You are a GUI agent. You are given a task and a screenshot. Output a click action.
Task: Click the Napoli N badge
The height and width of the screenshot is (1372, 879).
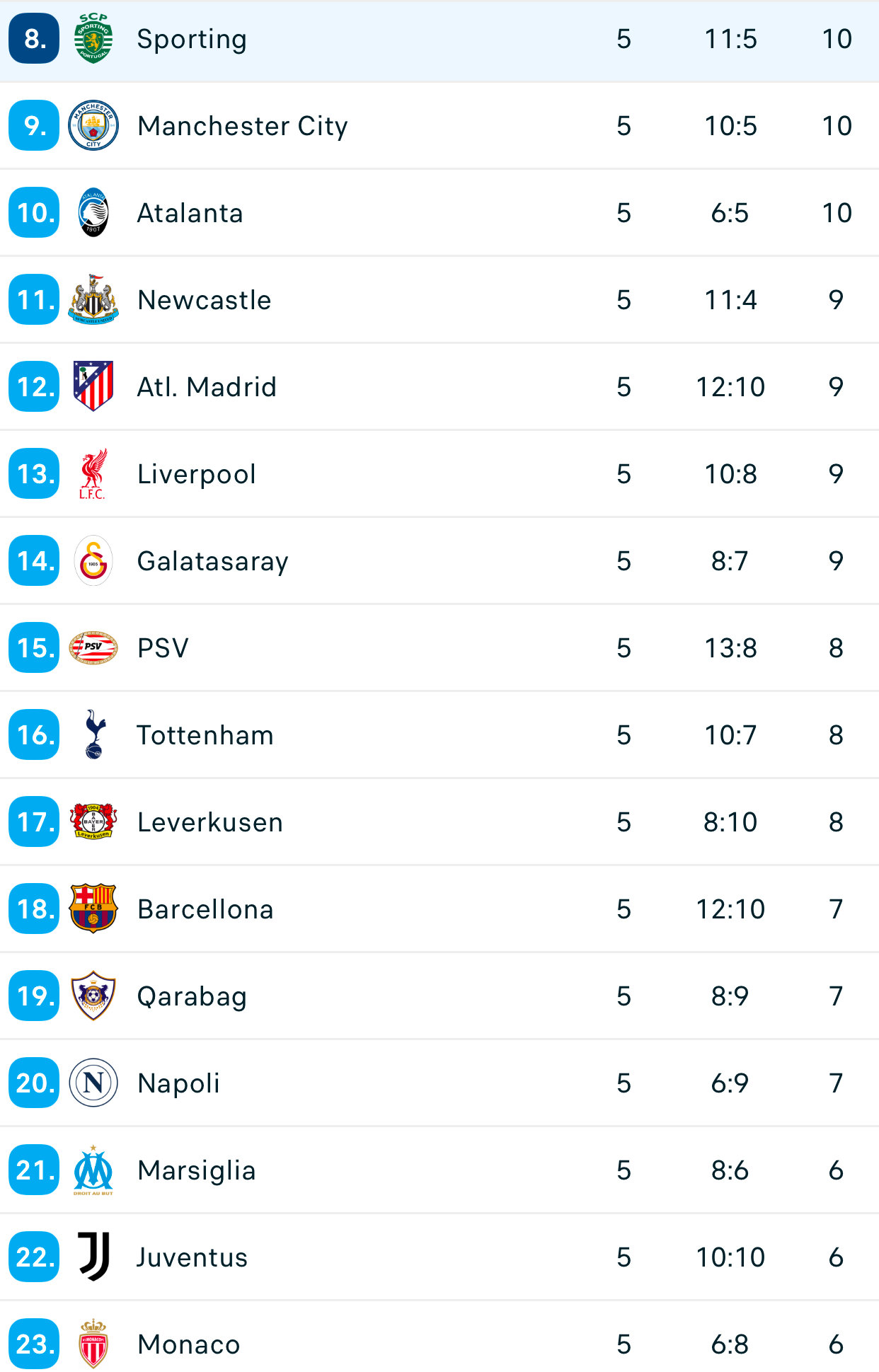[93, 1083]
